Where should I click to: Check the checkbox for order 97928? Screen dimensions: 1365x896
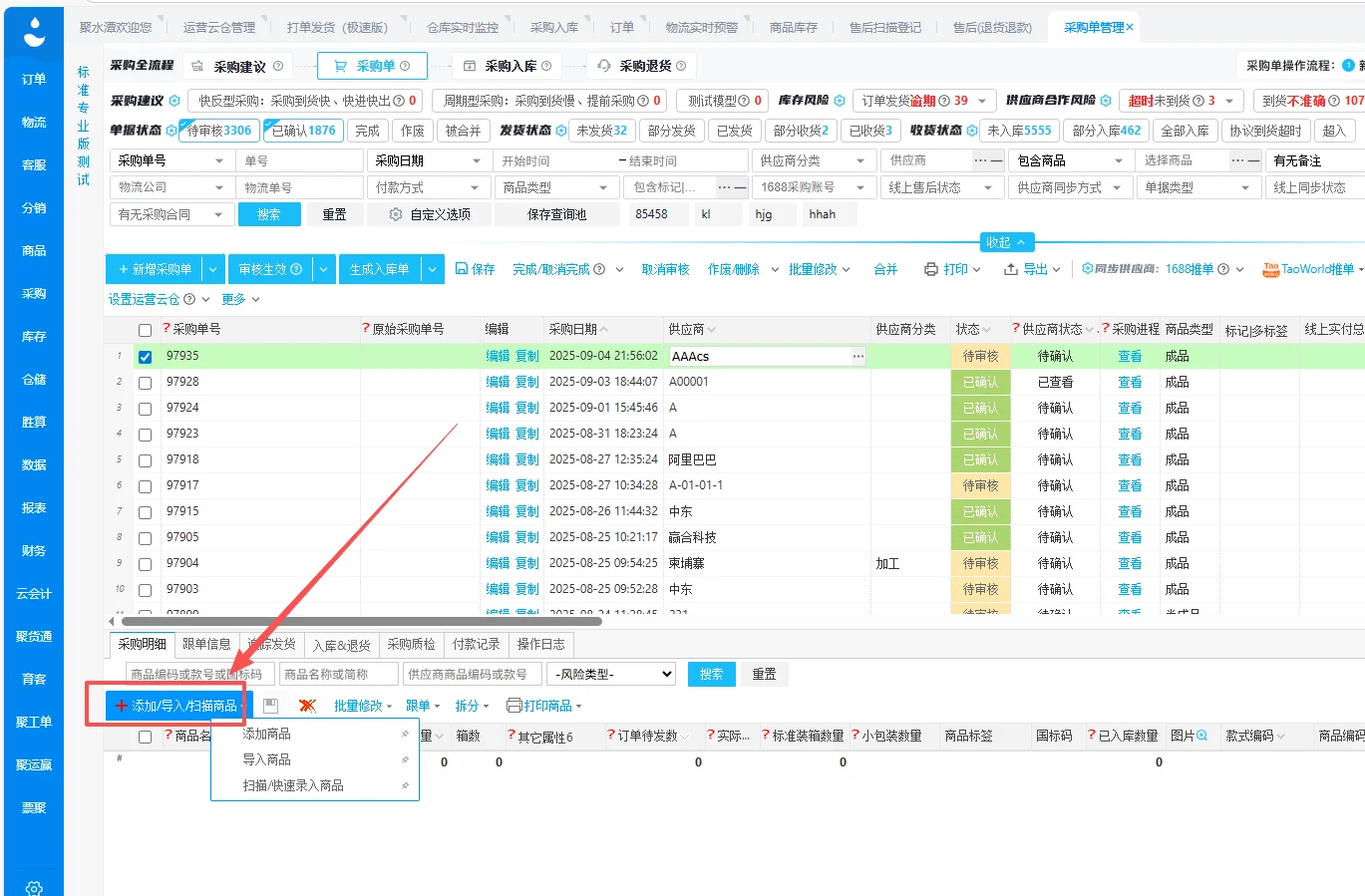click(145, 383)
